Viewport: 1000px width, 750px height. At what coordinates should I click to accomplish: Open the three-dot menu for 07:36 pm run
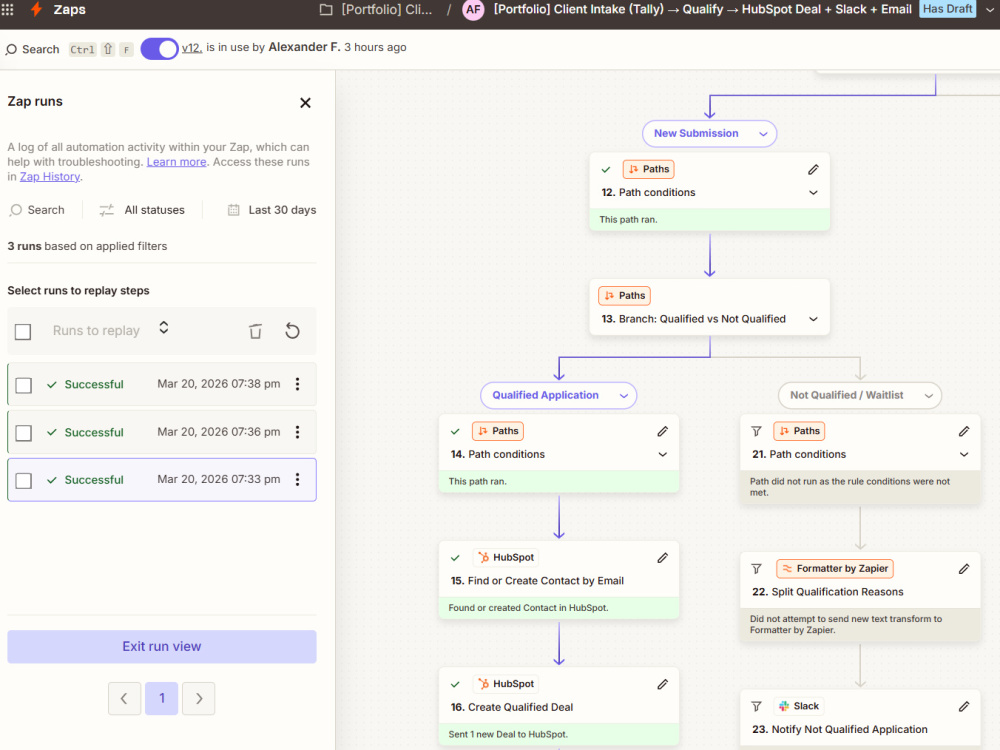tap(297, 432)
